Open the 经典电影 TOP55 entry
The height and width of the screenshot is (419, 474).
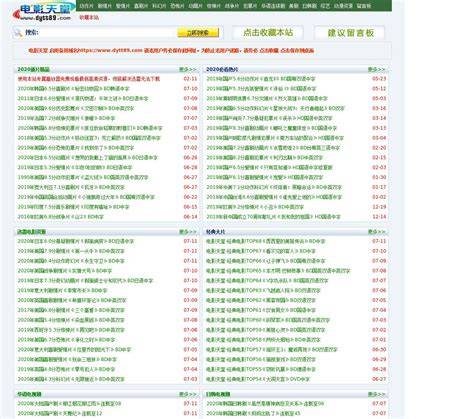pos(261,369)
